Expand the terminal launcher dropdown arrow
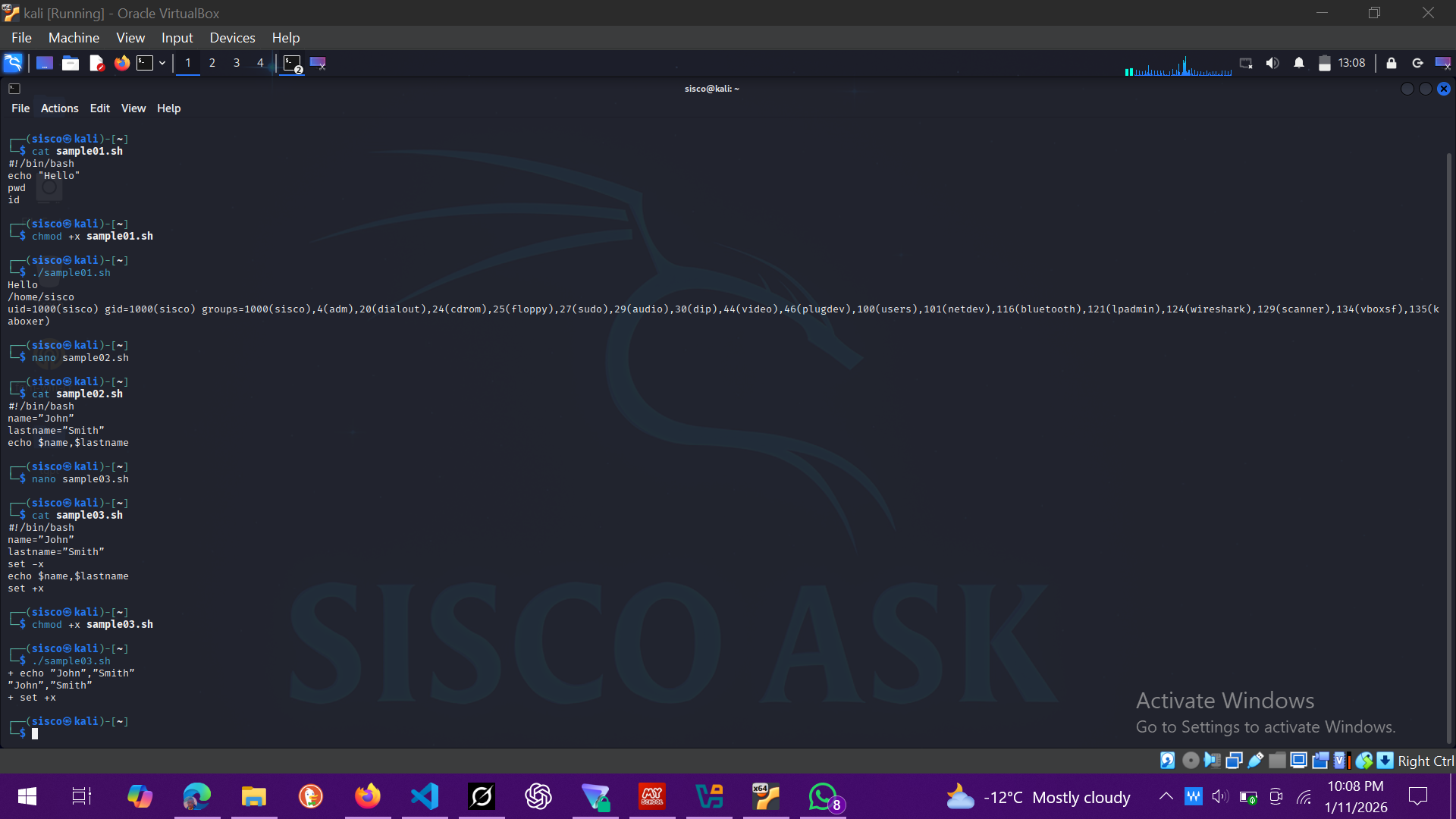 click(162, 63)
